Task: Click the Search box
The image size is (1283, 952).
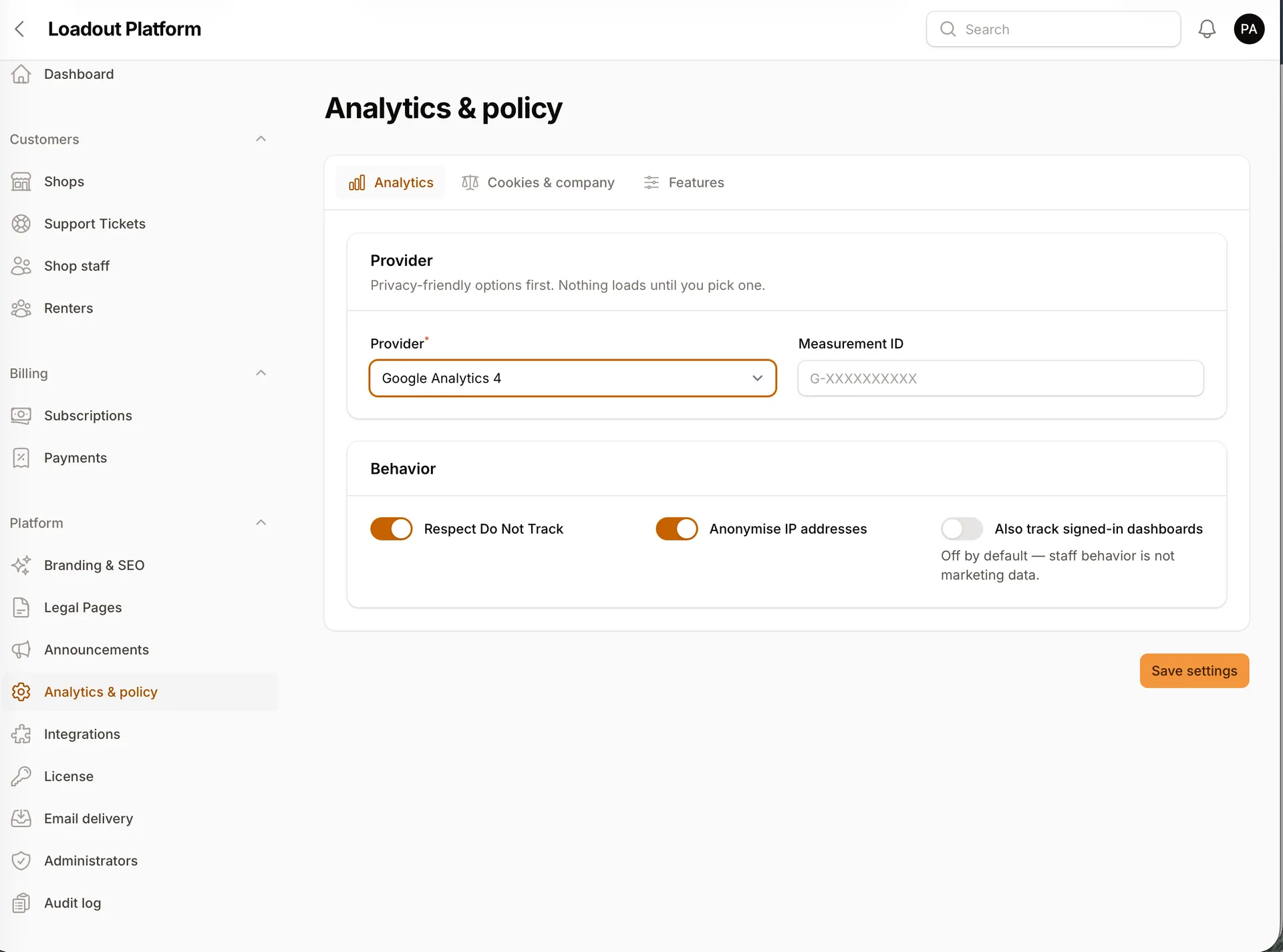Action: click(1053, 29)
